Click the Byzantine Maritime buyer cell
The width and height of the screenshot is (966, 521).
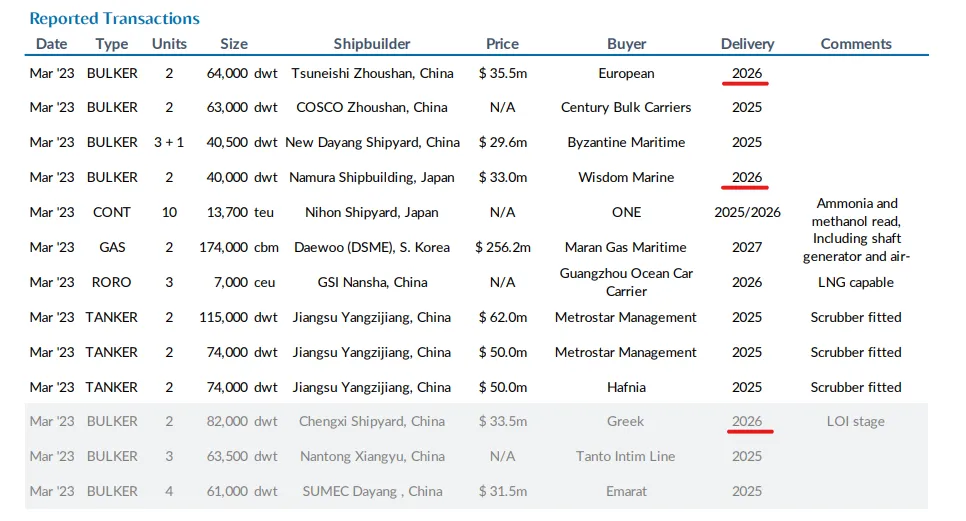pos(626,142)
